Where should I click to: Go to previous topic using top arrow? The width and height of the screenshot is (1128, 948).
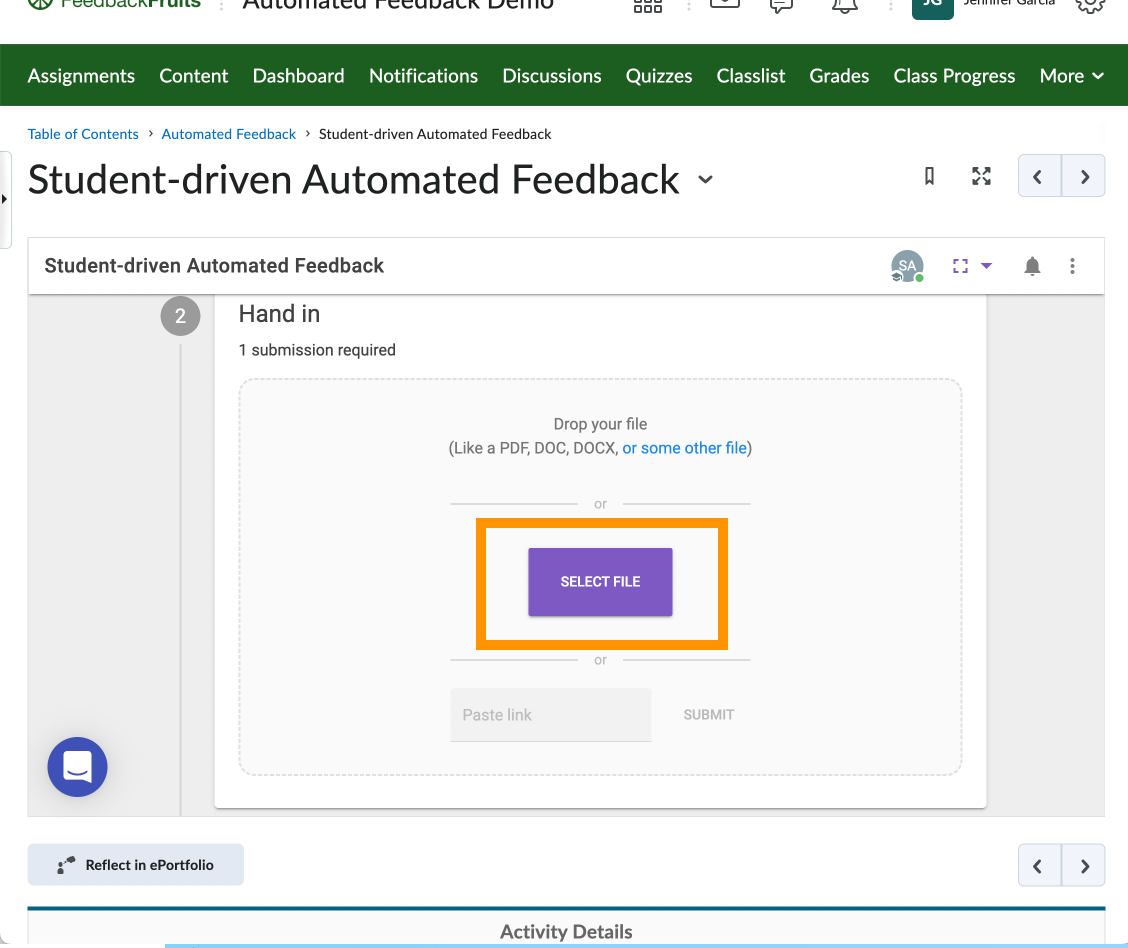click(1040, 176)
